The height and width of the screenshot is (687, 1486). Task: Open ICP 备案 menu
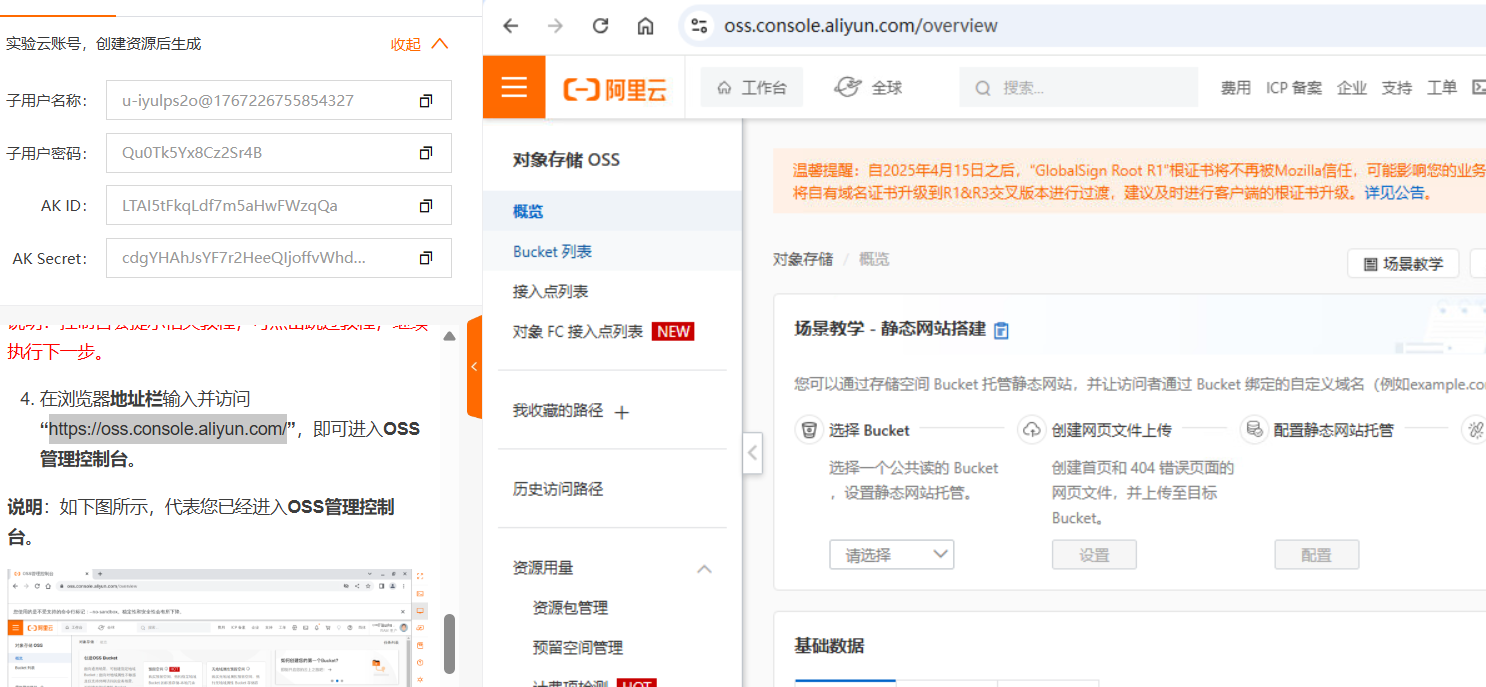[1294, 88]
